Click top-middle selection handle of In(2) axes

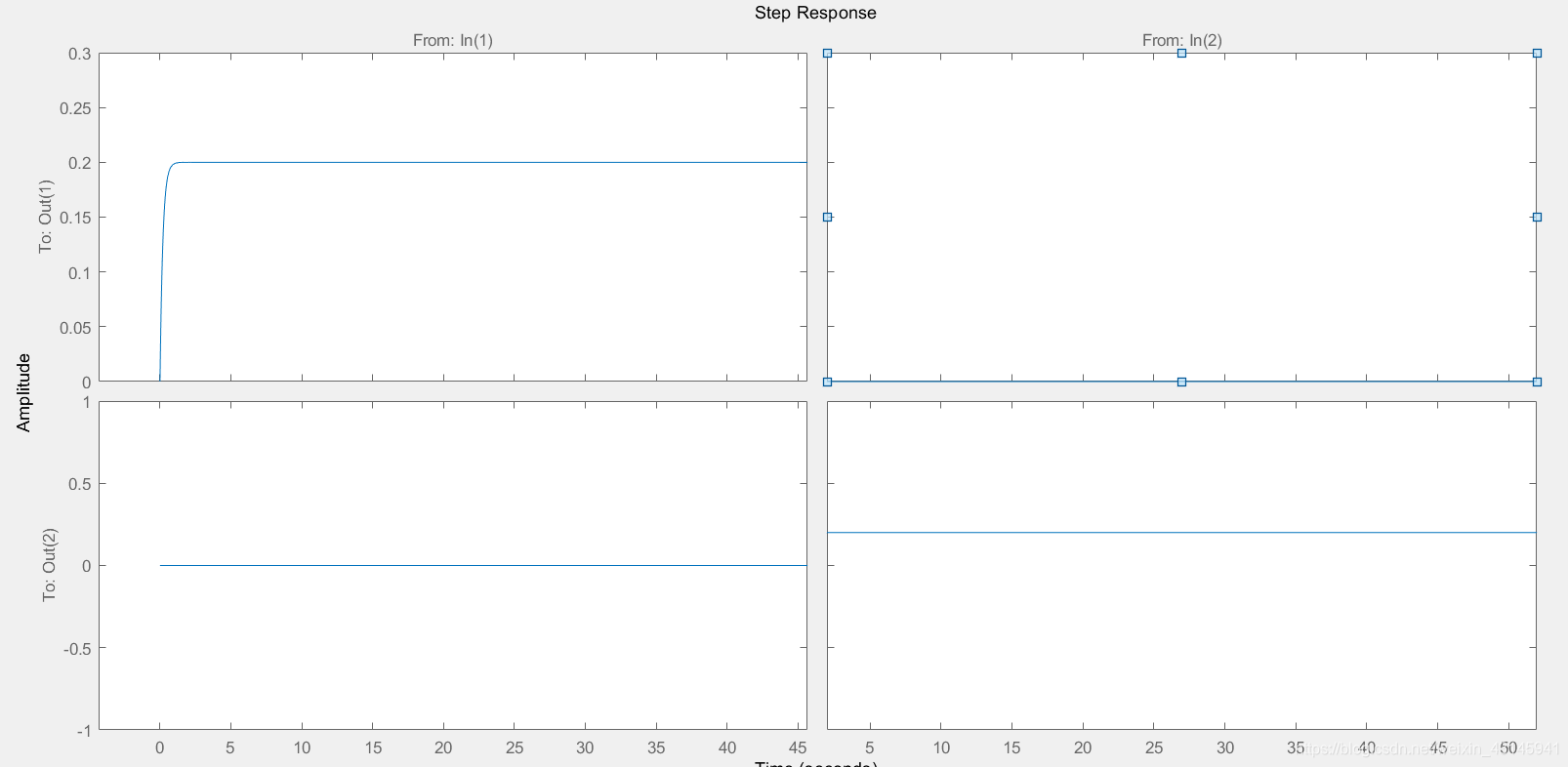pos(1181,54)
